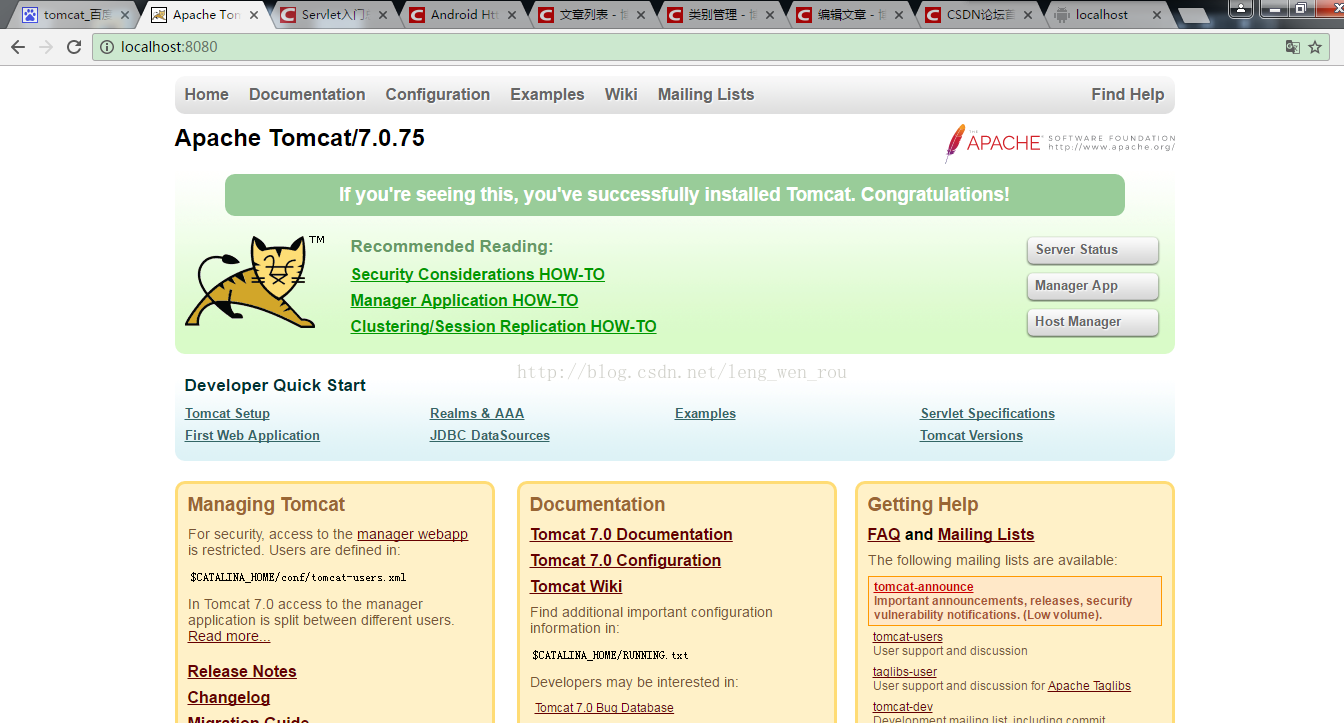Viewport: 1344px width, 723px height.
Task: Click the Read more... link
Action: [229, 636]
